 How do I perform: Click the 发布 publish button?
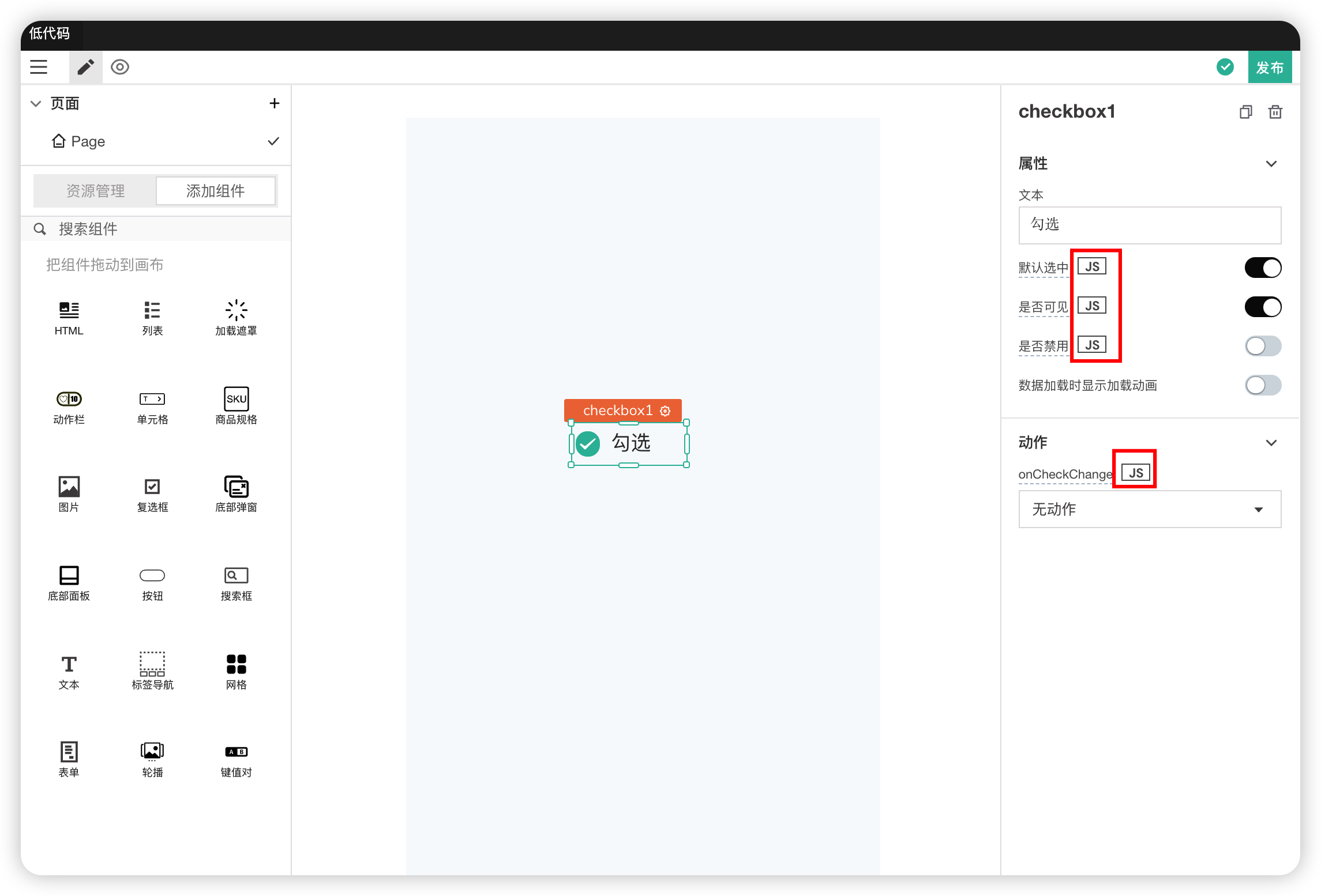pos(1269,67)
